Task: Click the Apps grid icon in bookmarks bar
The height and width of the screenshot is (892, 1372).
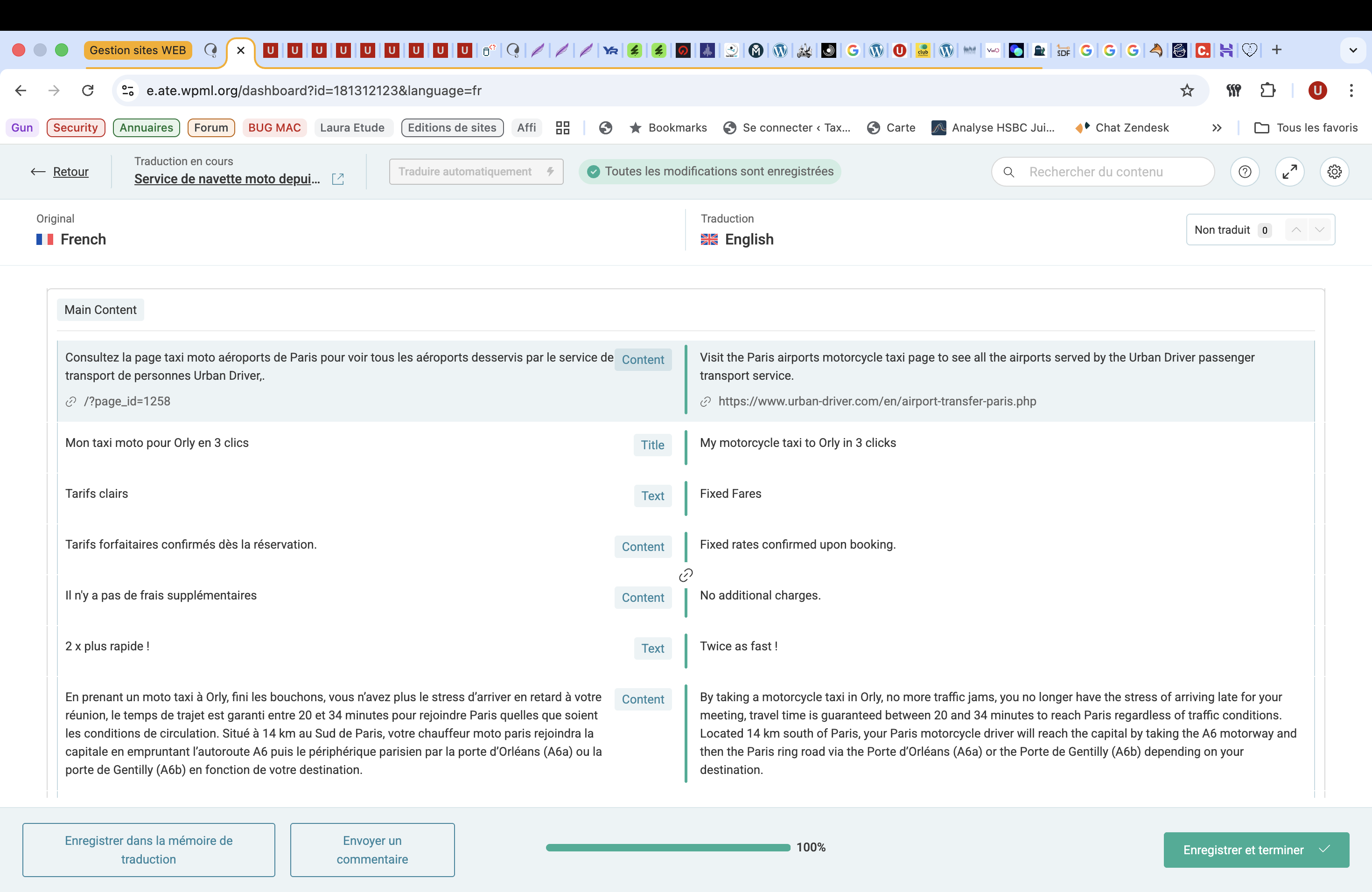Action: click(x=563, y=128)
